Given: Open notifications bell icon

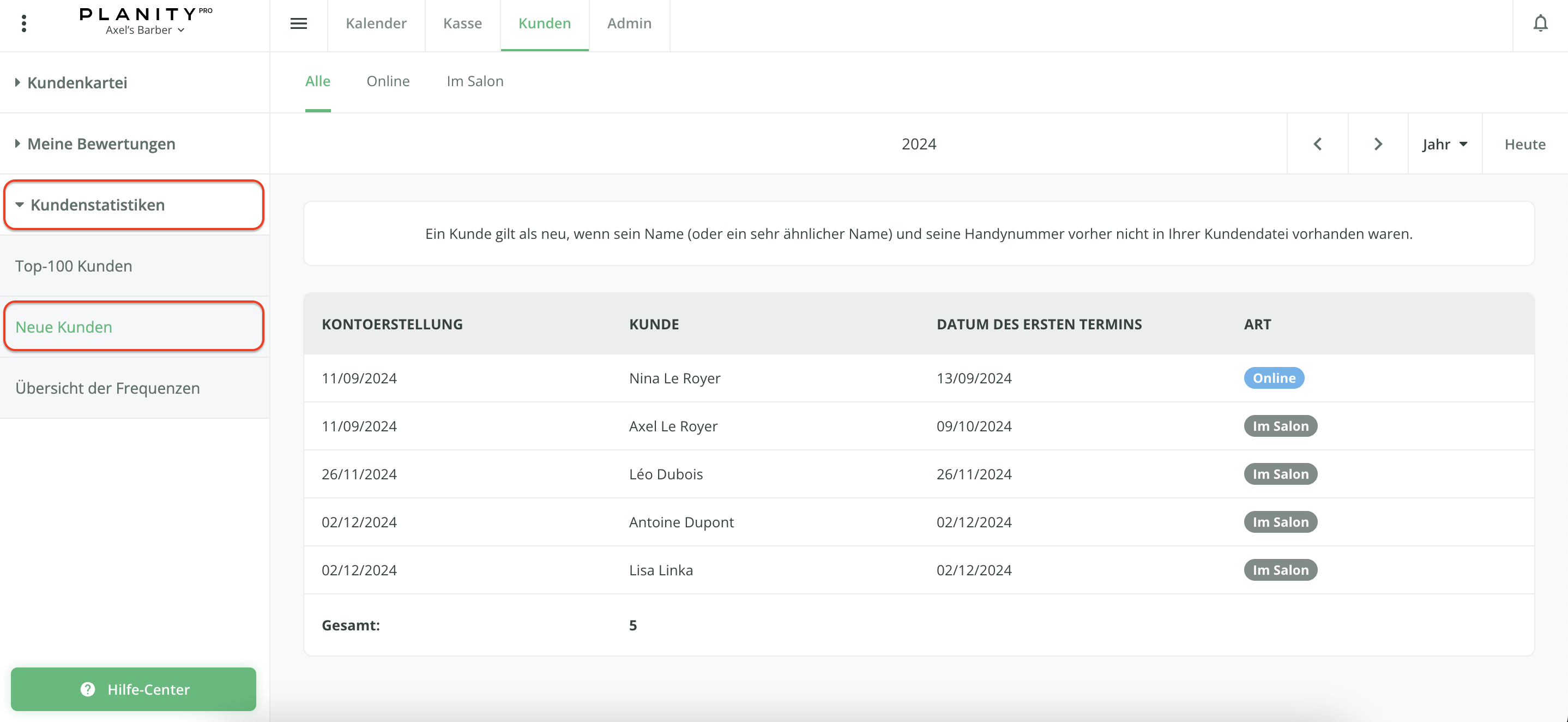Looking at the screenshot, I should (1540, 24).
